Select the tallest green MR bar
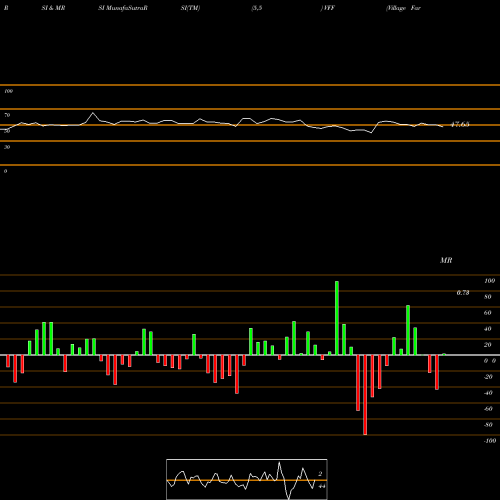This screenshot has height=500, width=500. 337,318
